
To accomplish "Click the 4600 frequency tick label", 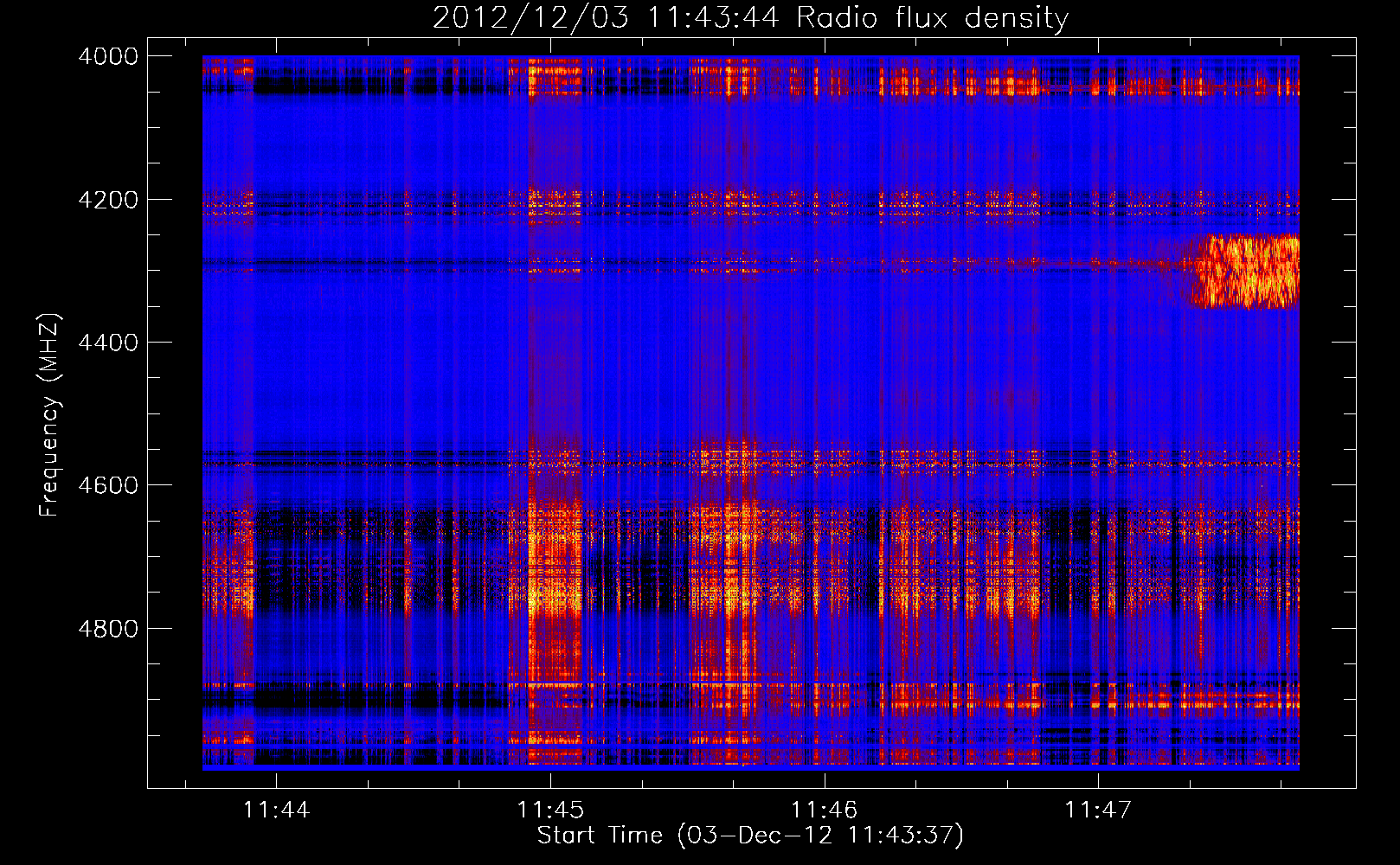I will coord(108,485).
